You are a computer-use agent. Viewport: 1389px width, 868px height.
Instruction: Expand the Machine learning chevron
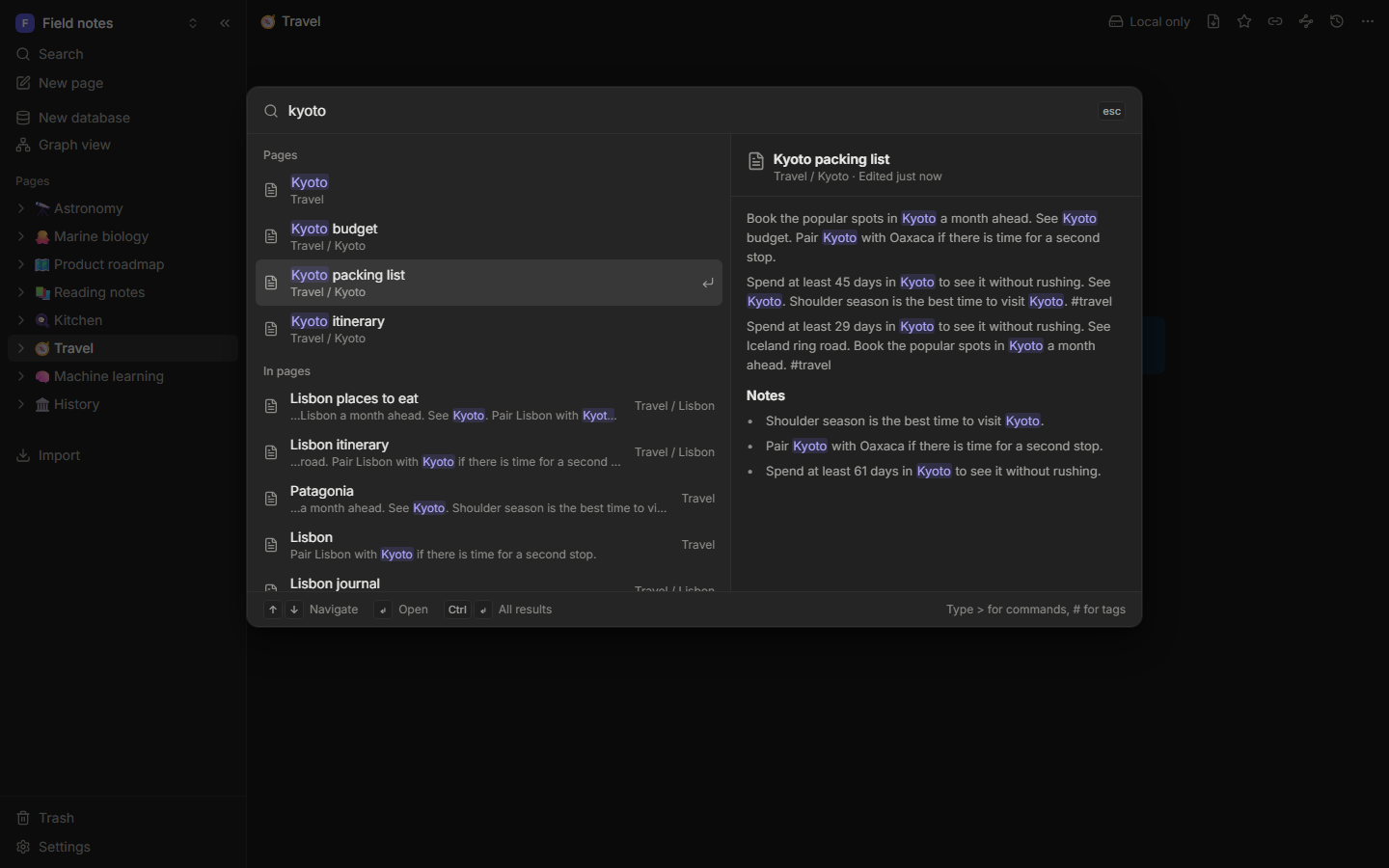click(21, 376)
